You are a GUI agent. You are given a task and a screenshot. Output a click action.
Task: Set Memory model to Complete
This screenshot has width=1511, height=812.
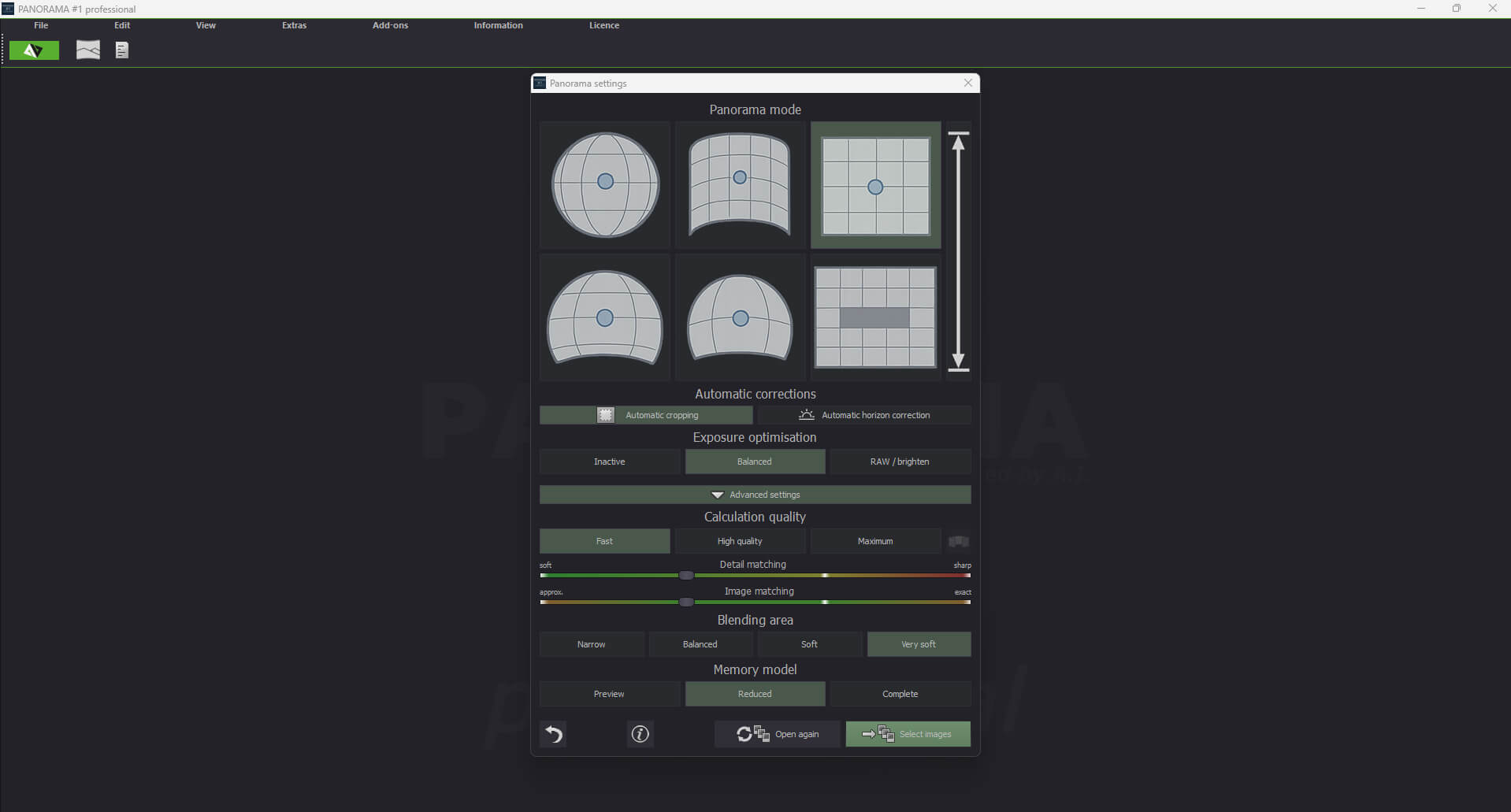pos(900,694)
